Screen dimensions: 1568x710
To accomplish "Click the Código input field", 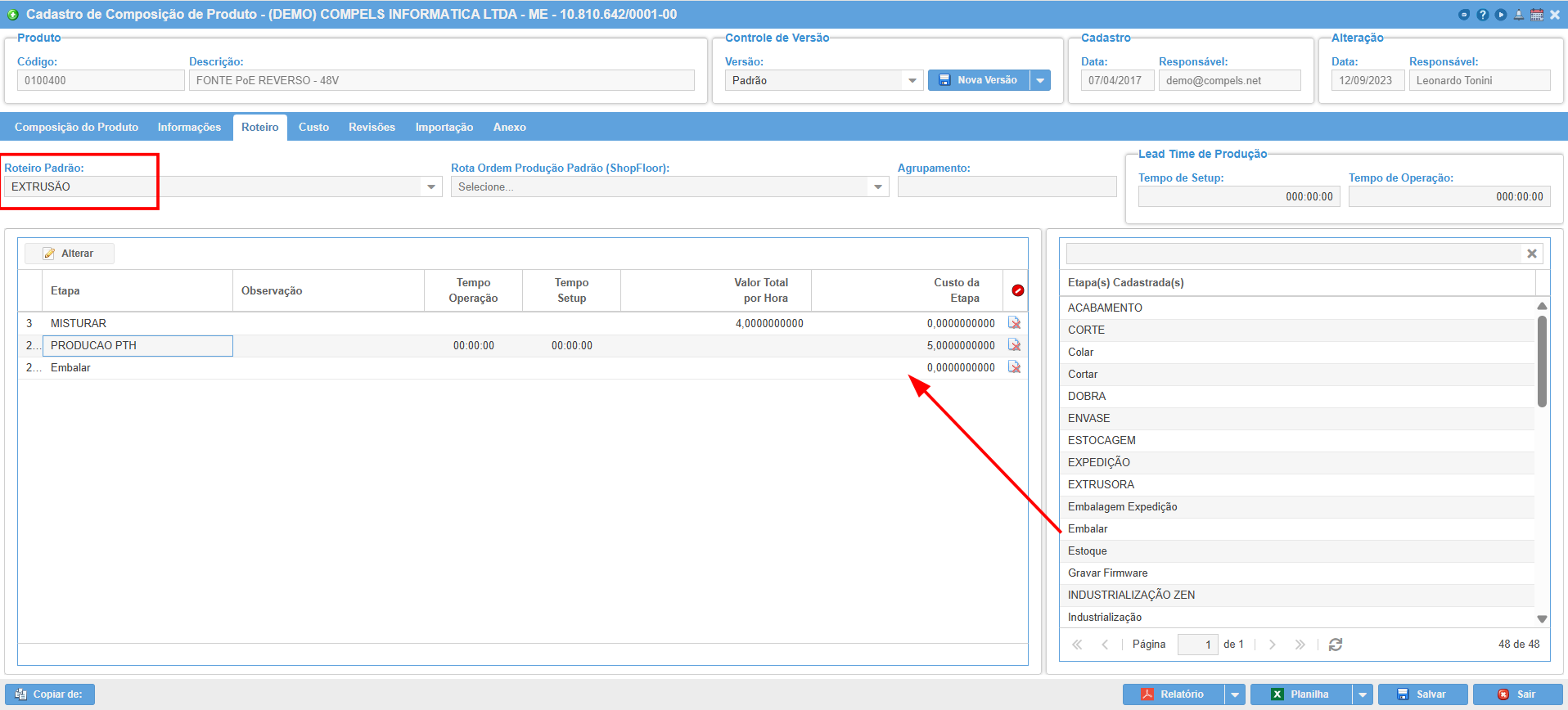I will (x=101, y=80).
